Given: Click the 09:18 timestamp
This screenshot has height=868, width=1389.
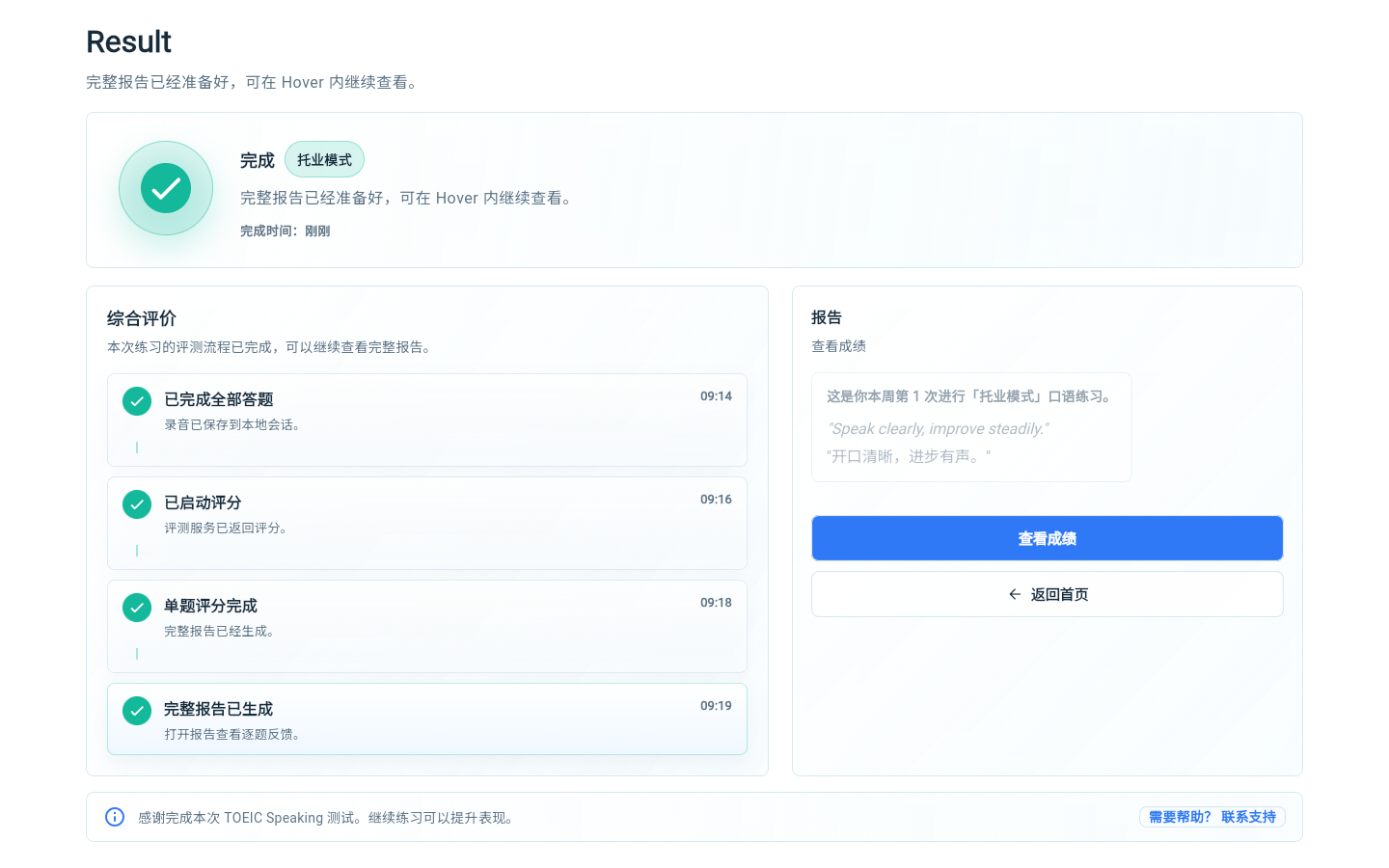Looking at the screenshot, I should tap(716, 603).
